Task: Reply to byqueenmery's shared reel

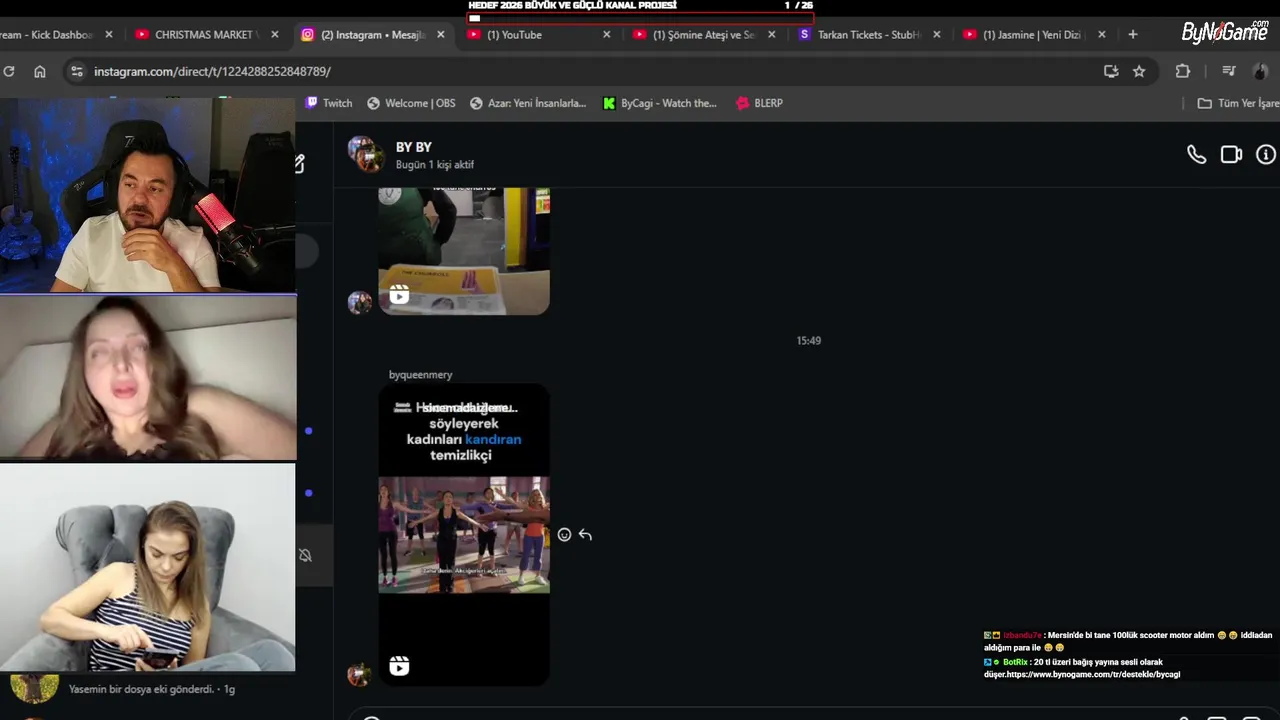Action: click(585, 535)
